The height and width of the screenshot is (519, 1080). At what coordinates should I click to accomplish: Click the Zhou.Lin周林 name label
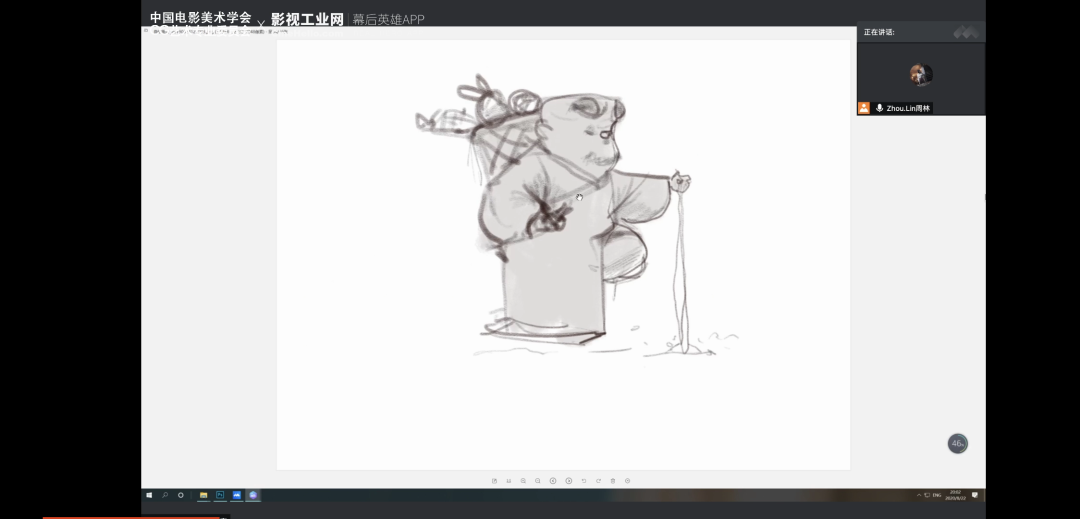(x=908, y=108)
